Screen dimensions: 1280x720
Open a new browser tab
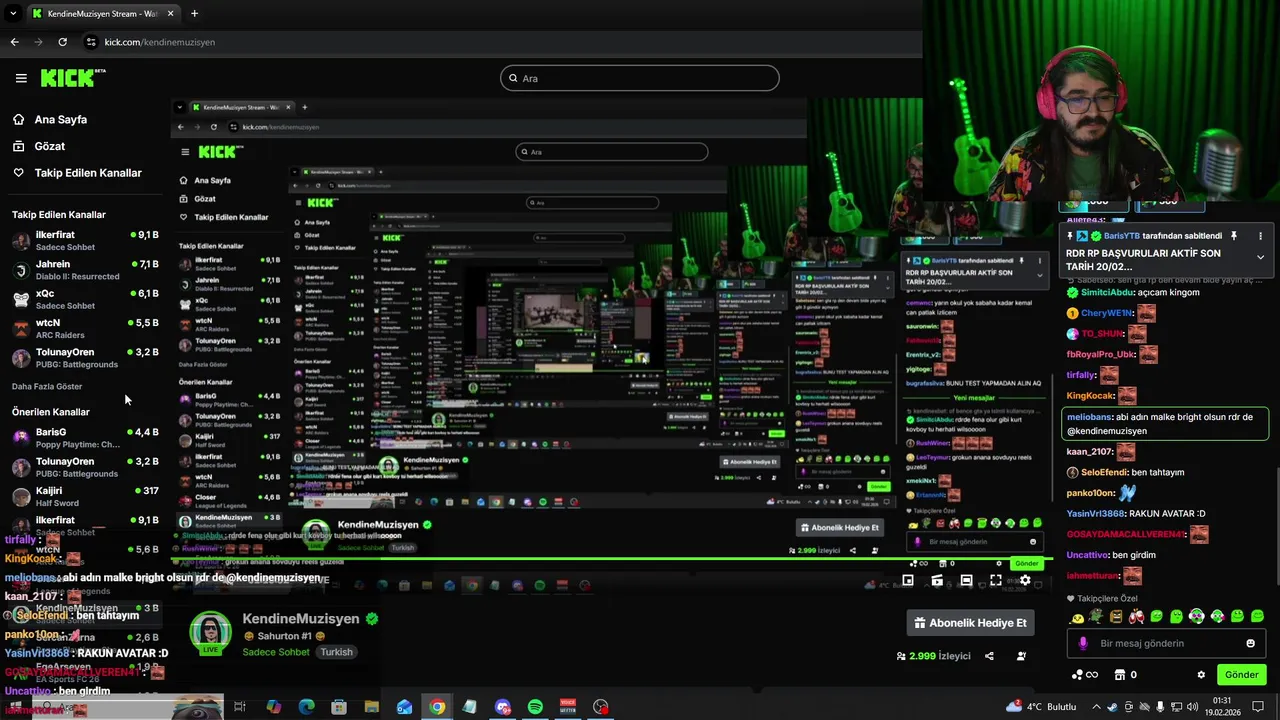click(x=194, y=14)
